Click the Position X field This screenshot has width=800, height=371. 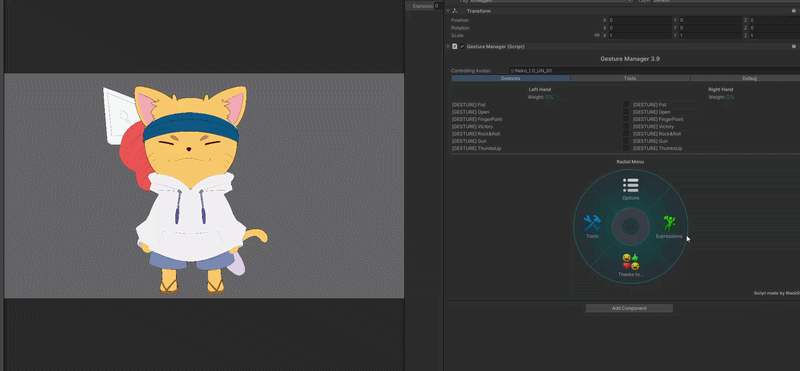(x=640, y=20)
